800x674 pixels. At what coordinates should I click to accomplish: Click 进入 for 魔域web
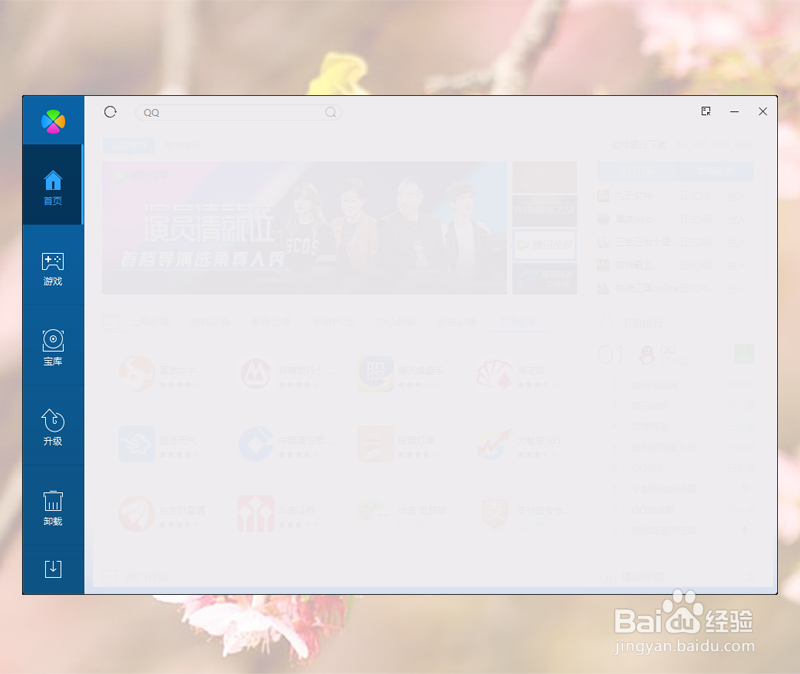[x=736, y=219]
